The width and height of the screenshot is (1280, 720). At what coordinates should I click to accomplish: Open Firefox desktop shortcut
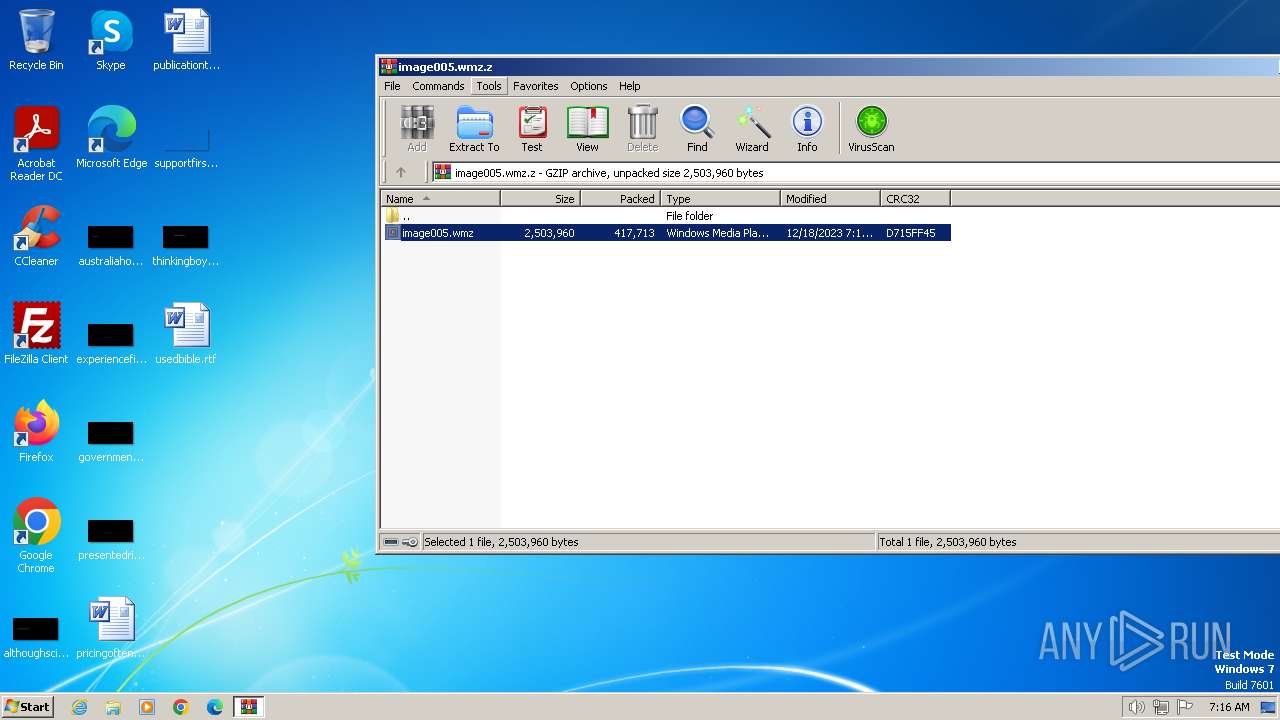[x=36, y=432]
